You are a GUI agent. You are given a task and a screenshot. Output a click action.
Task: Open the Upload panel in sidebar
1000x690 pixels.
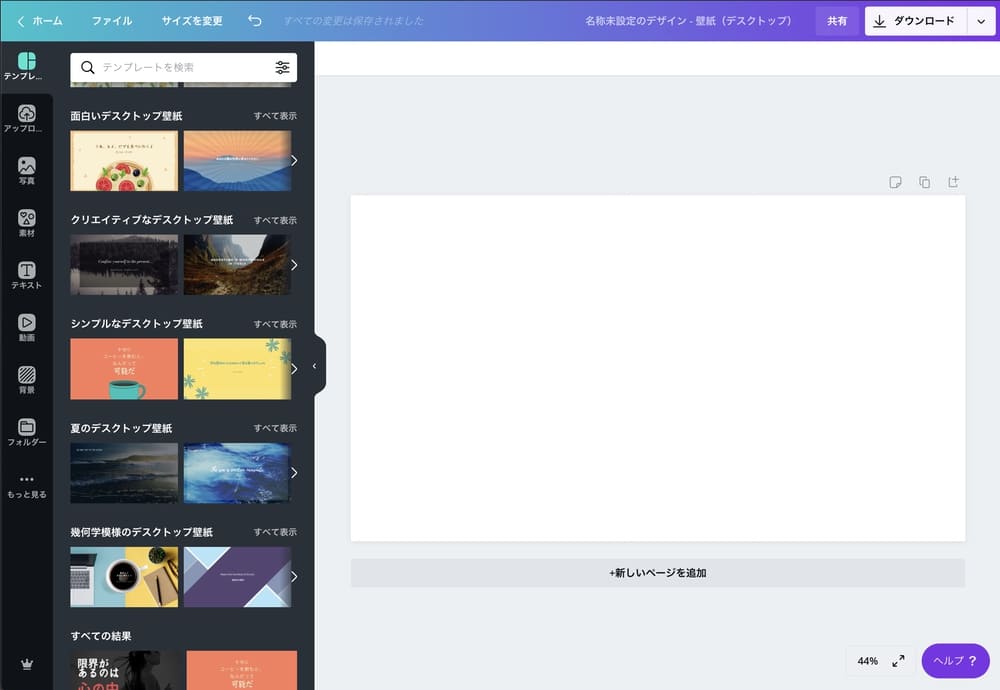pyautogui.click(x=26, y=119)
